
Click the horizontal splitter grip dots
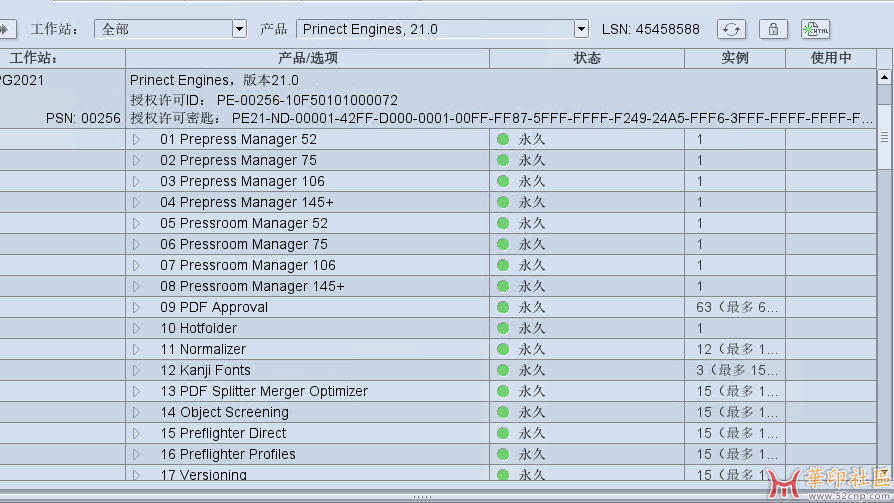pos(422,497)
